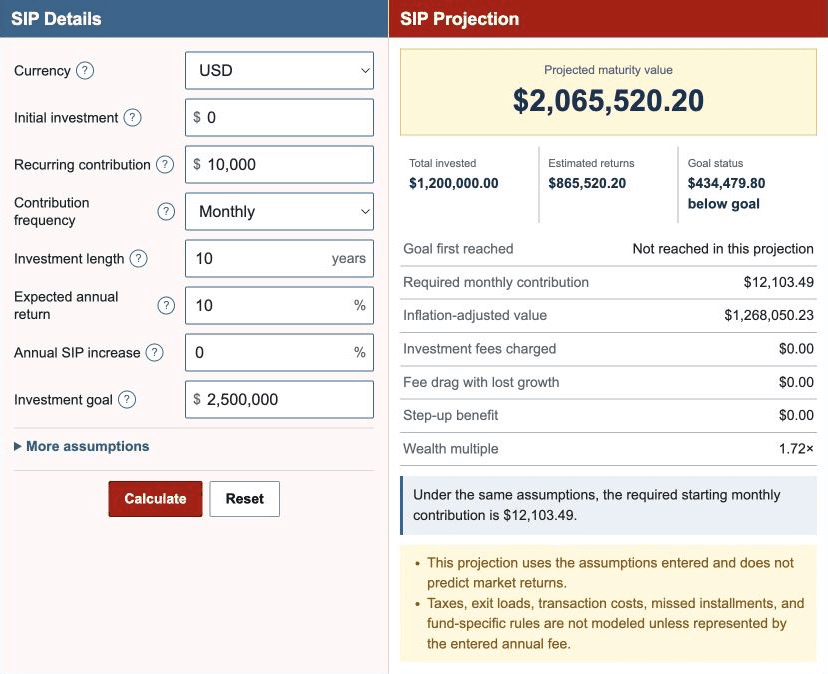Click the Reset button
828x674 pixels.
click(x=244, y=499)
